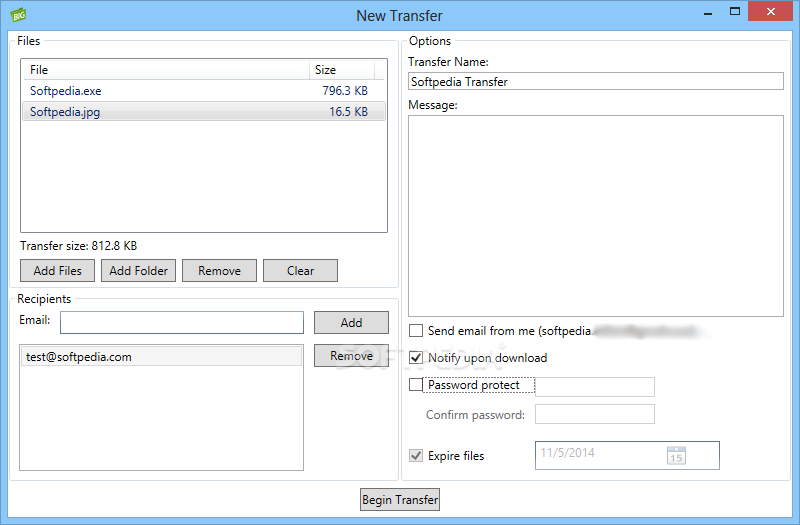Viewport: 800px width, 525px height.
Task: Remove recipient with Recipients Remove button
Action: tap(351, 356)
